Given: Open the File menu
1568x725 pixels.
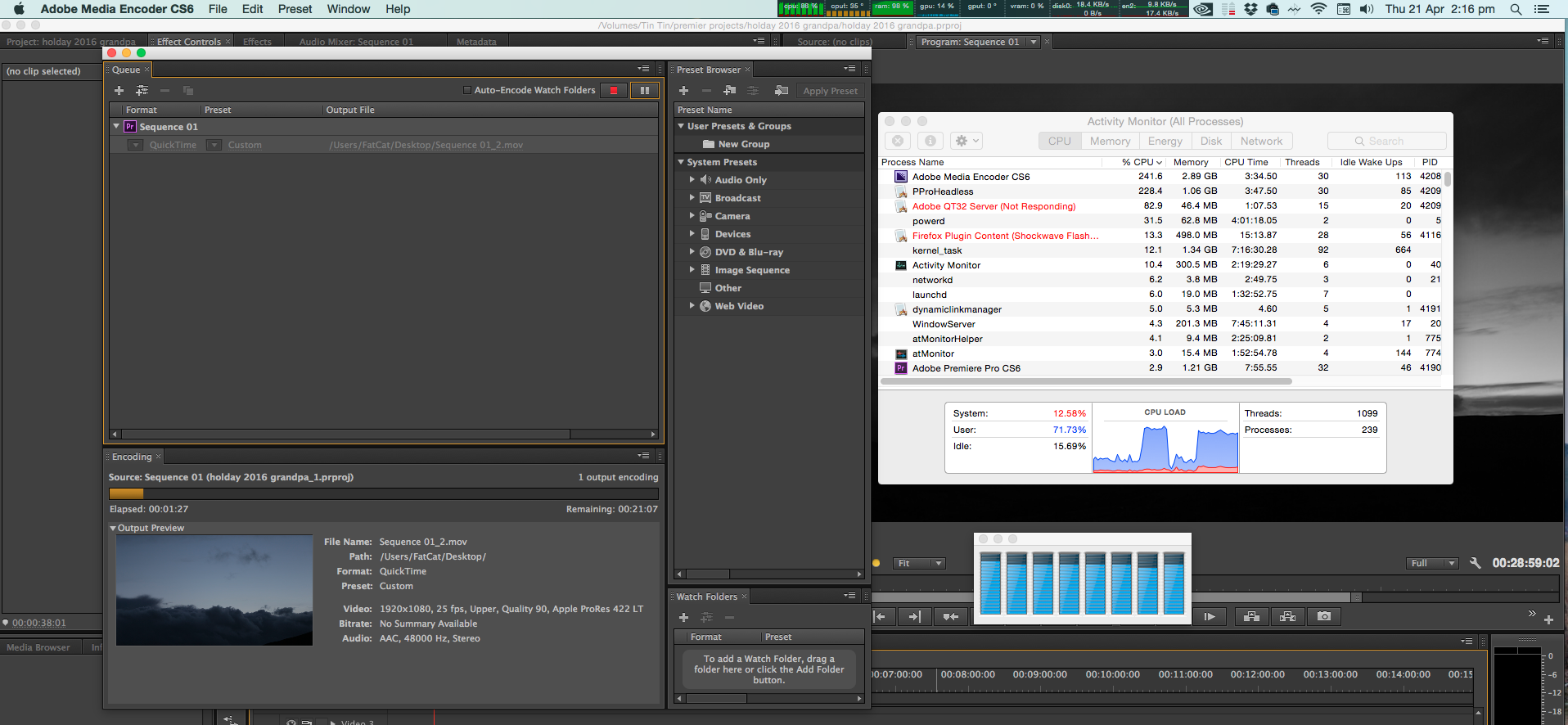Looking at the screenshot, I should click(218, 9).
